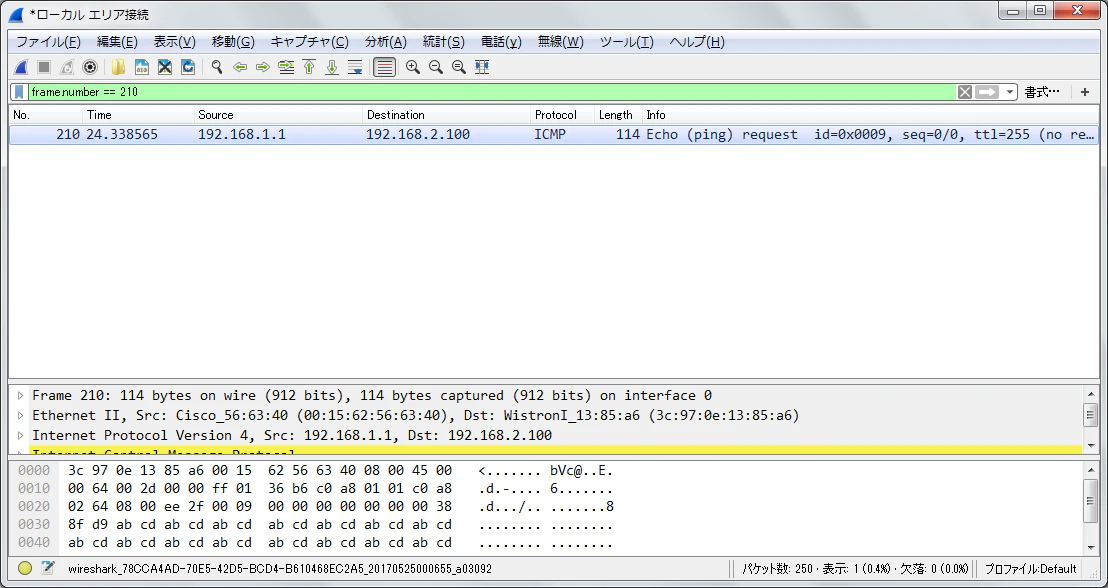Screen dimensions: 1108x588
Task: Sort by the Length column header
Action: [x=618, y=114]
